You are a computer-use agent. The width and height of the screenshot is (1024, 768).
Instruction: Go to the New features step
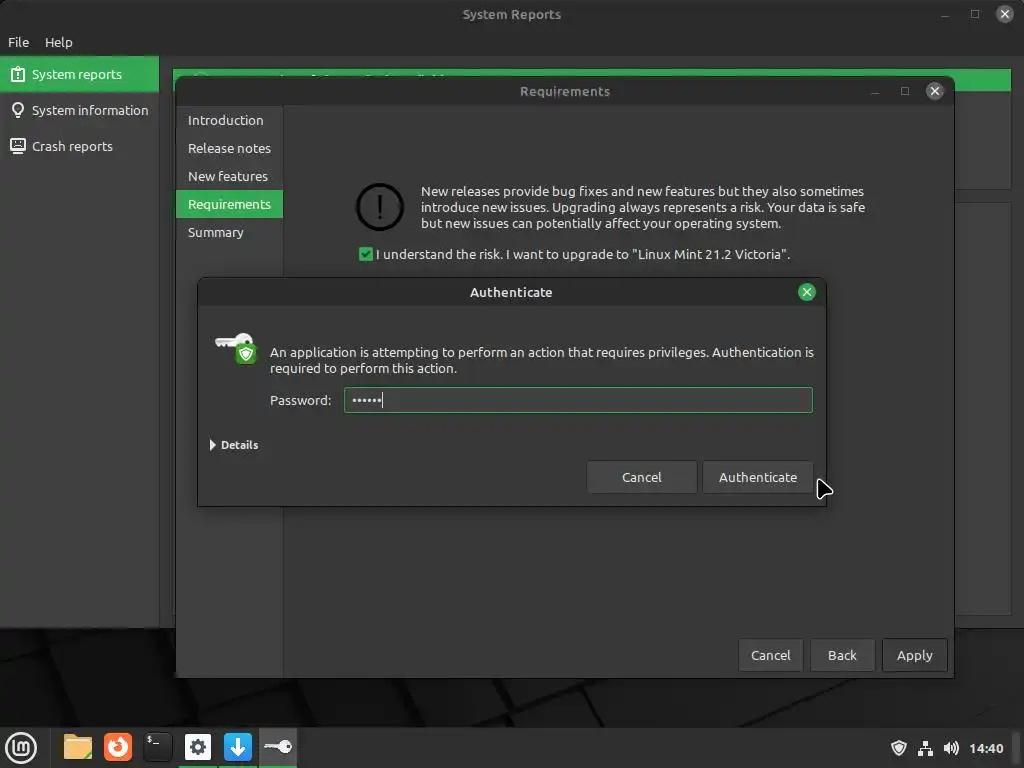[x=229, y=176]
